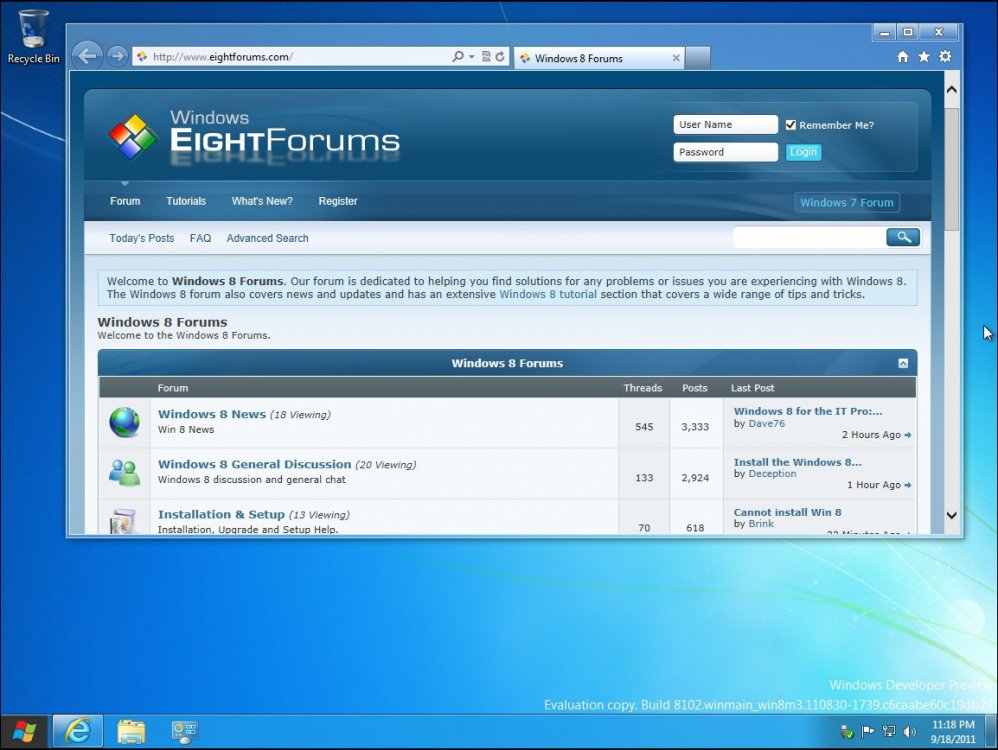This screenshot has width=998, height=750.
Task: Click the Home icon in browser toolbar
Action: 903,57
